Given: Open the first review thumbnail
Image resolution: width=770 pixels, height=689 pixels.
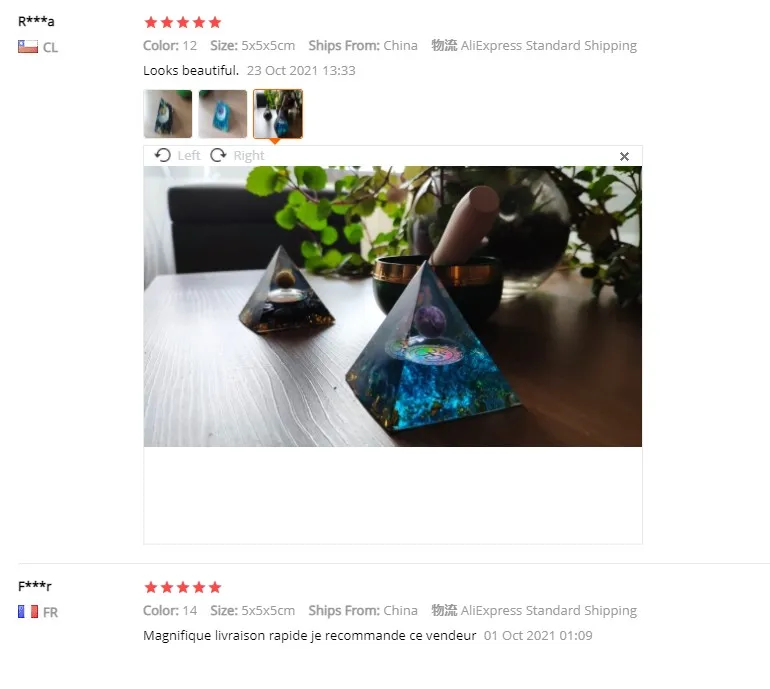Looking at the screenshot, I should pos(168,113).
